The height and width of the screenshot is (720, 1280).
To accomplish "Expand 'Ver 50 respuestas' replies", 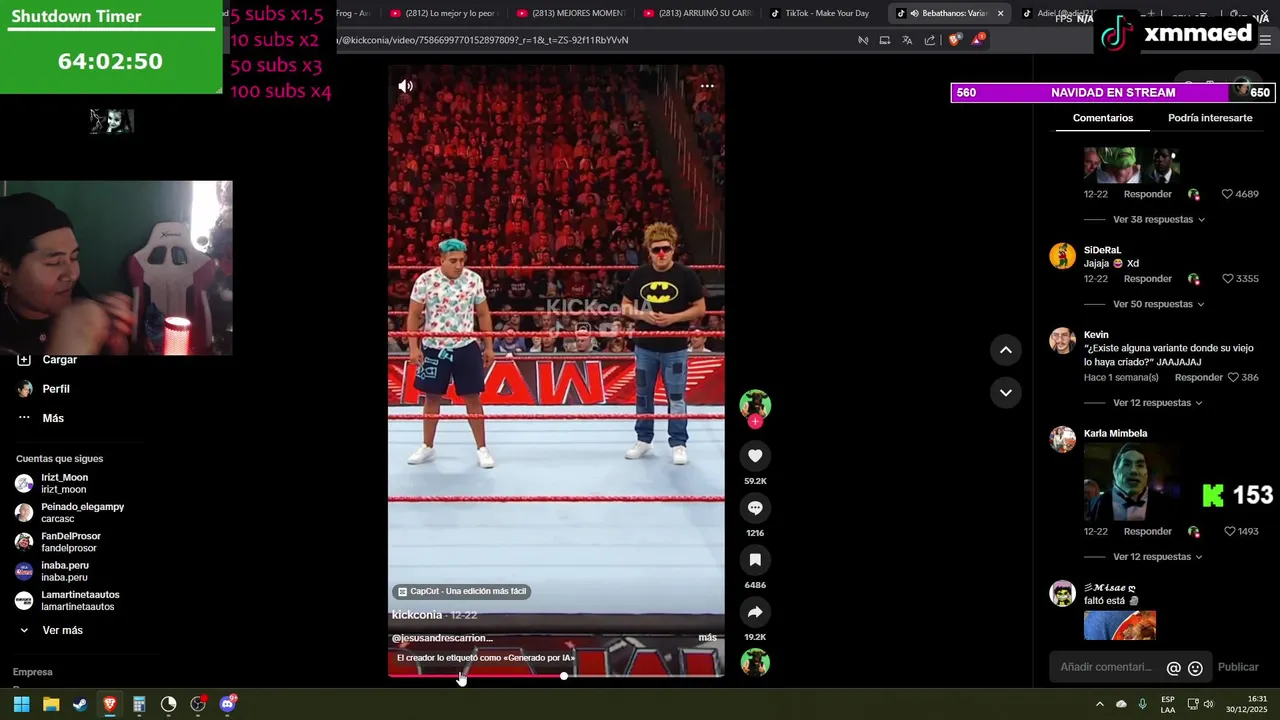I will [x=1158, y=304].
